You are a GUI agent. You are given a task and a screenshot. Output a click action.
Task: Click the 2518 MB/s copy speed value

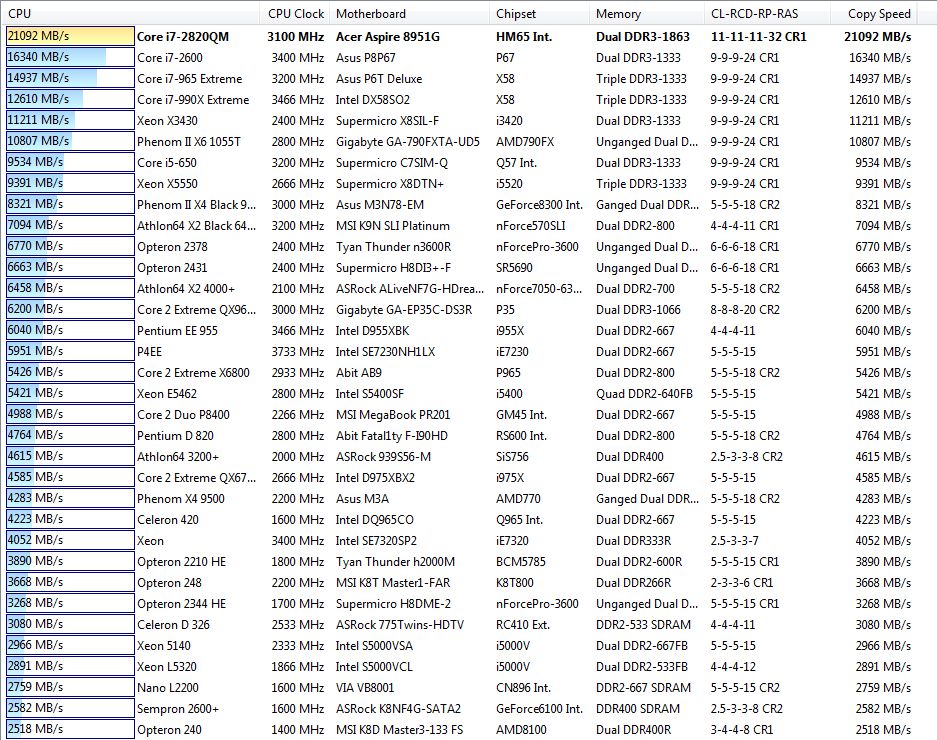pos(883,730)
